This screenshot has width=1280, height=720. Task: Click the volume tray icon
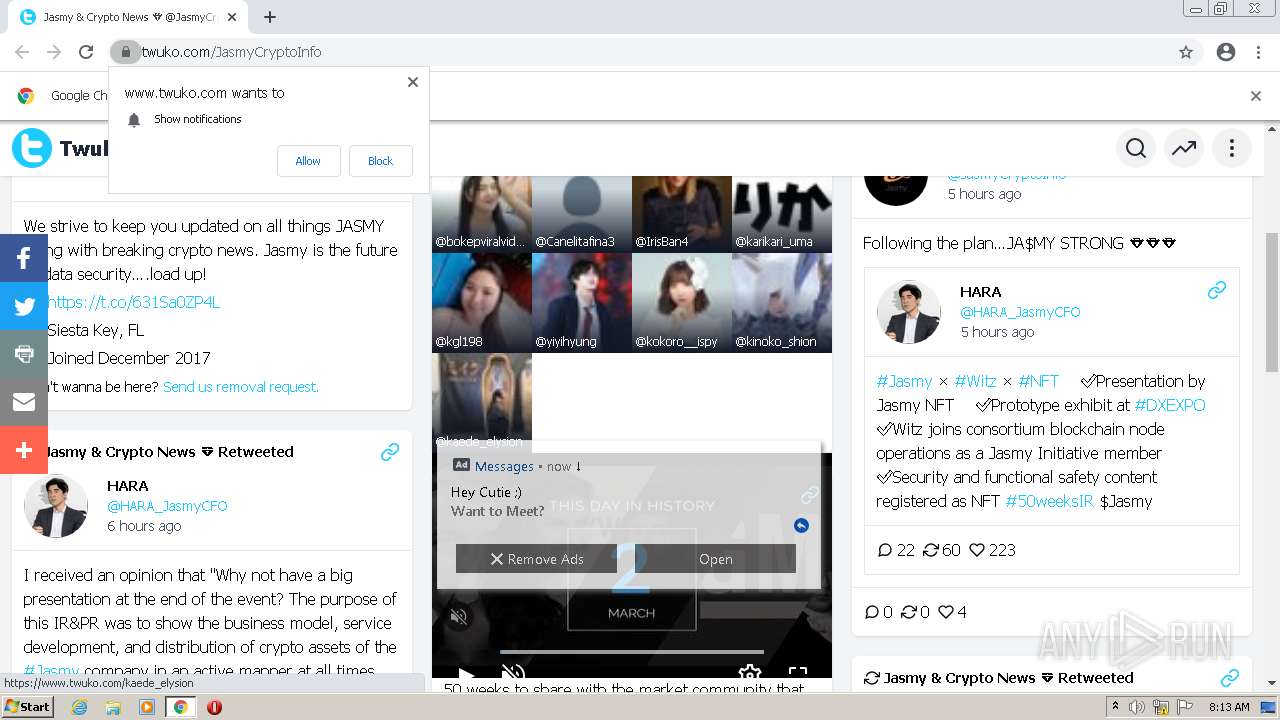(1137, 707)
